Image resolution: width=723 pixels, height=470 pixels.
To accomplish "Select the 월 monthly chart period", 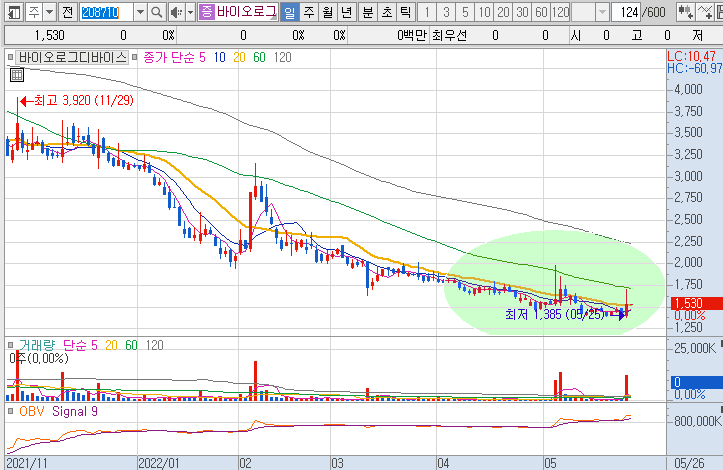I will point(327,12).
